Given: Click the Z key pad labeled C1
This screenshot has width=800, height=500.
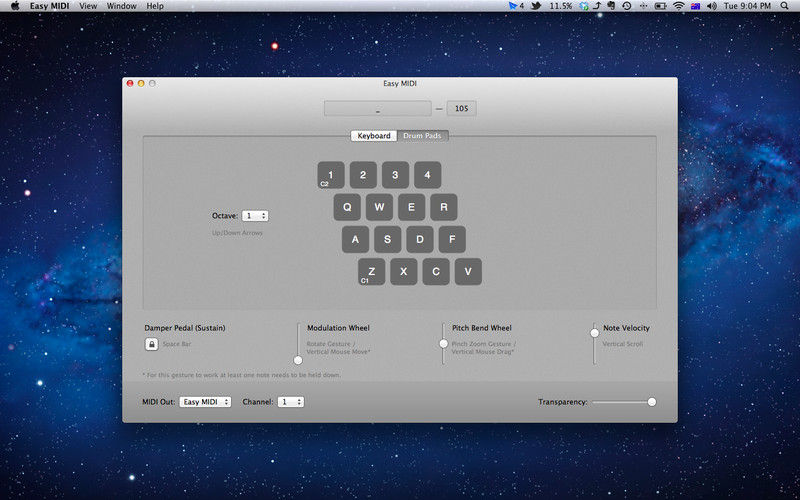Looking at the screenshot, I should pos(371,271).
